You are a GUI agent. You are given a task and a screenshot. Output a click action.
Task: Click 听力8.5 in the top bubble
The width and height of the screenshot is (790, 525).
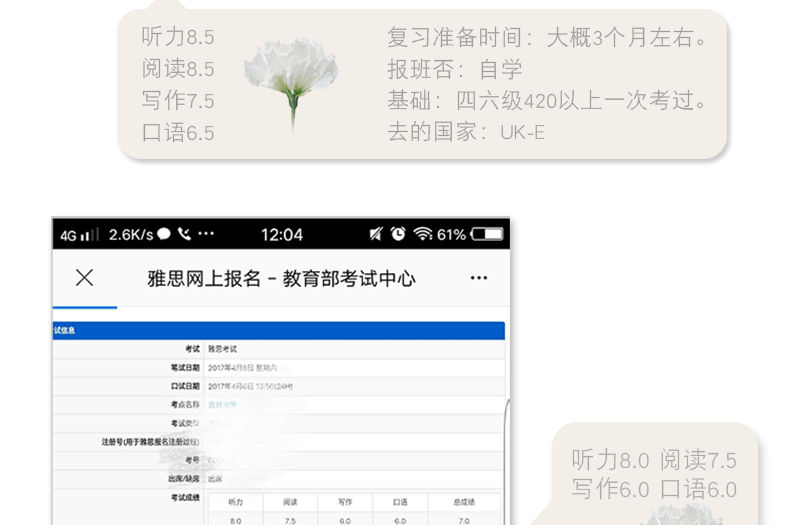pyautogui.click(x=178, y=37)
